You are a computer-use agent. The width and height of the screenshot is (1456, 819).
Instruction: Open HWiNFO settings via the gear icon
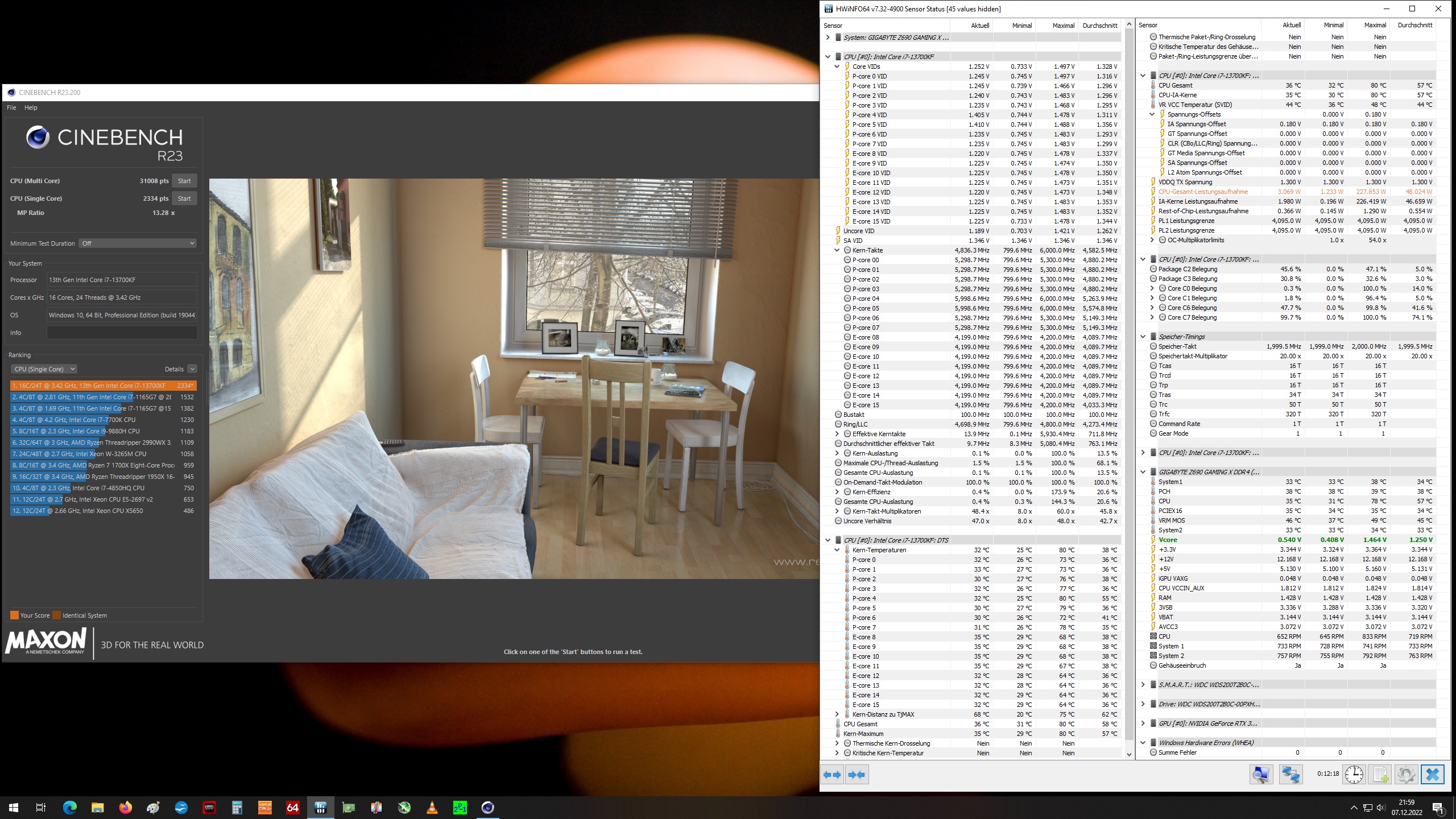point(1407,775)
